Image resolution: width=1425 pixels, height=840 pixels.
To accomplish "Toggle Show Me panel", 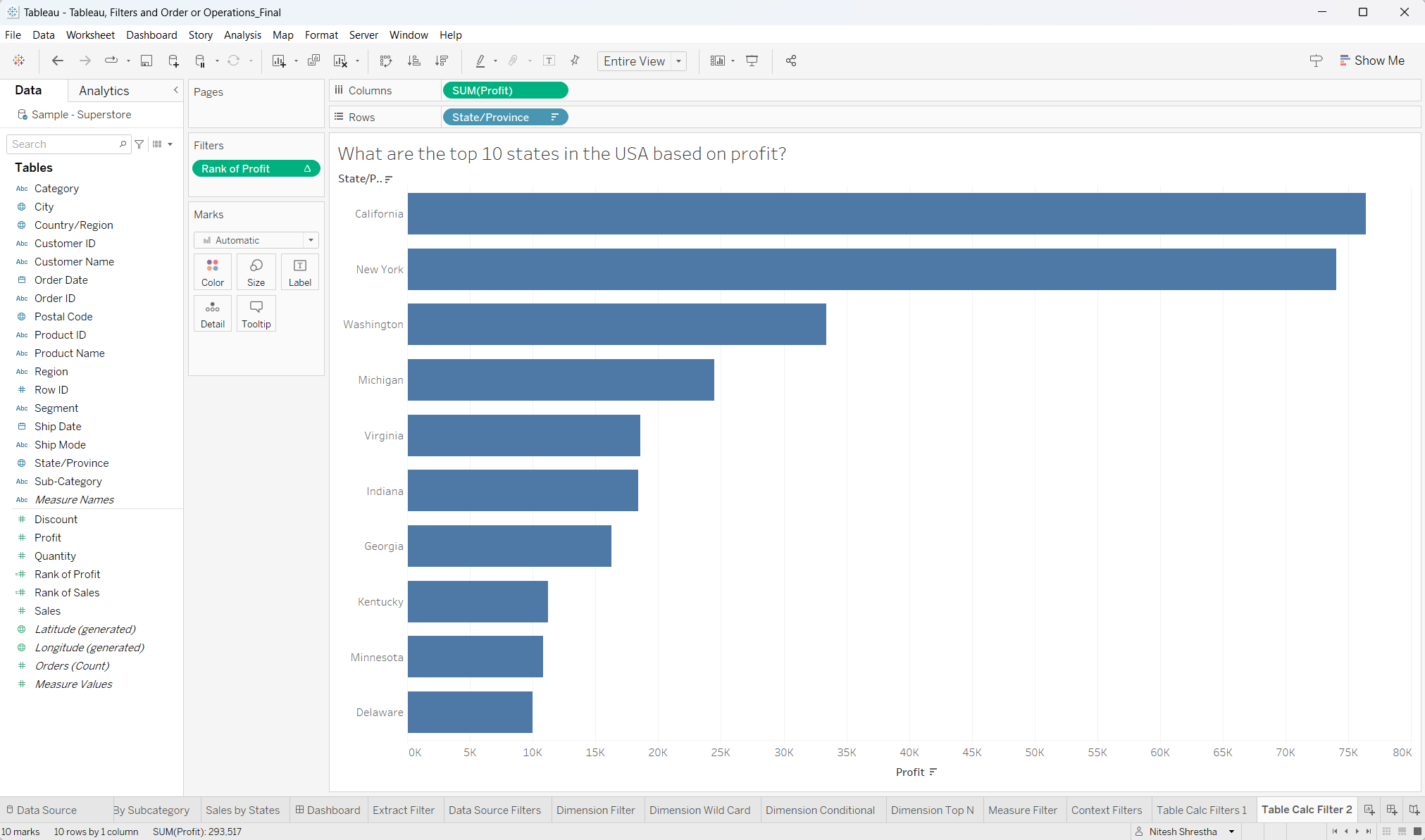I will [1371, 61].
